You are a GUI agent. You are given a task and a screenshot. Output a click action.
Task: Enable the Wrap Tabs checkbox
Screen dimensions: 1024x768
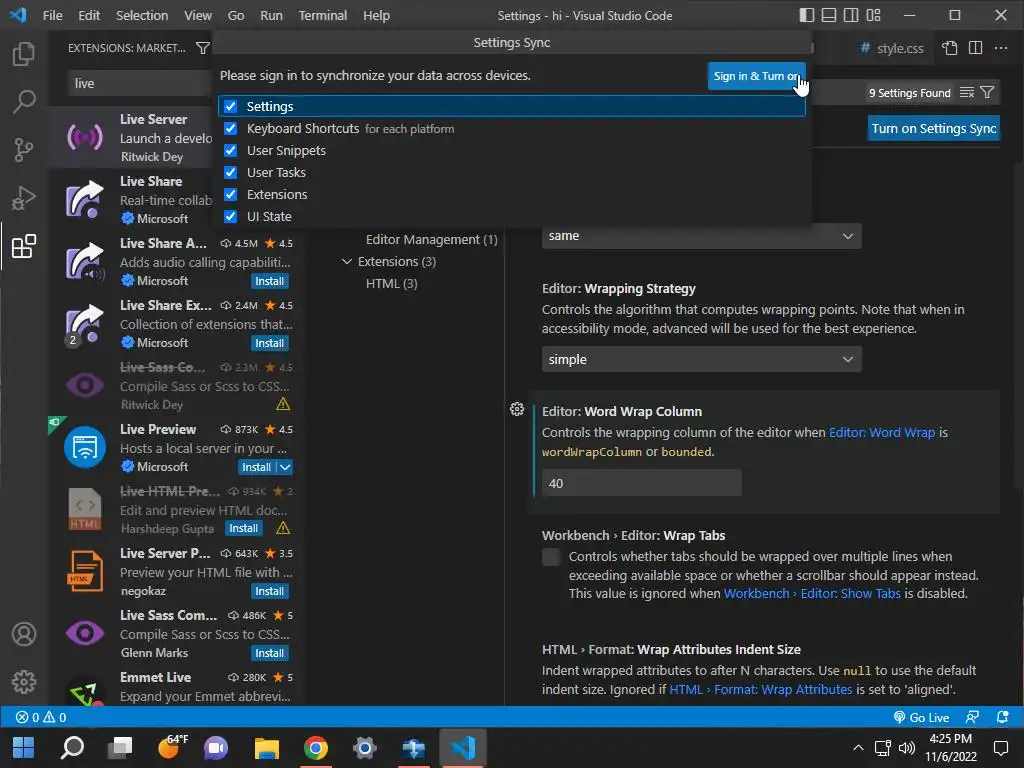tap(551, 557)
